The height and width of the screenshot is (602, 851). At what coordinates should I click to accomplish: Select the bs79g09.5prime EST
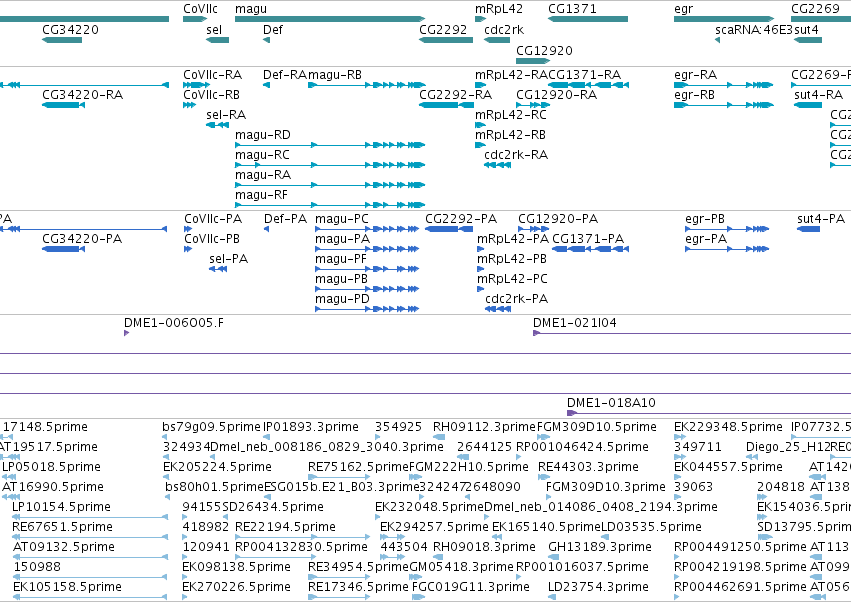(163, 437)
